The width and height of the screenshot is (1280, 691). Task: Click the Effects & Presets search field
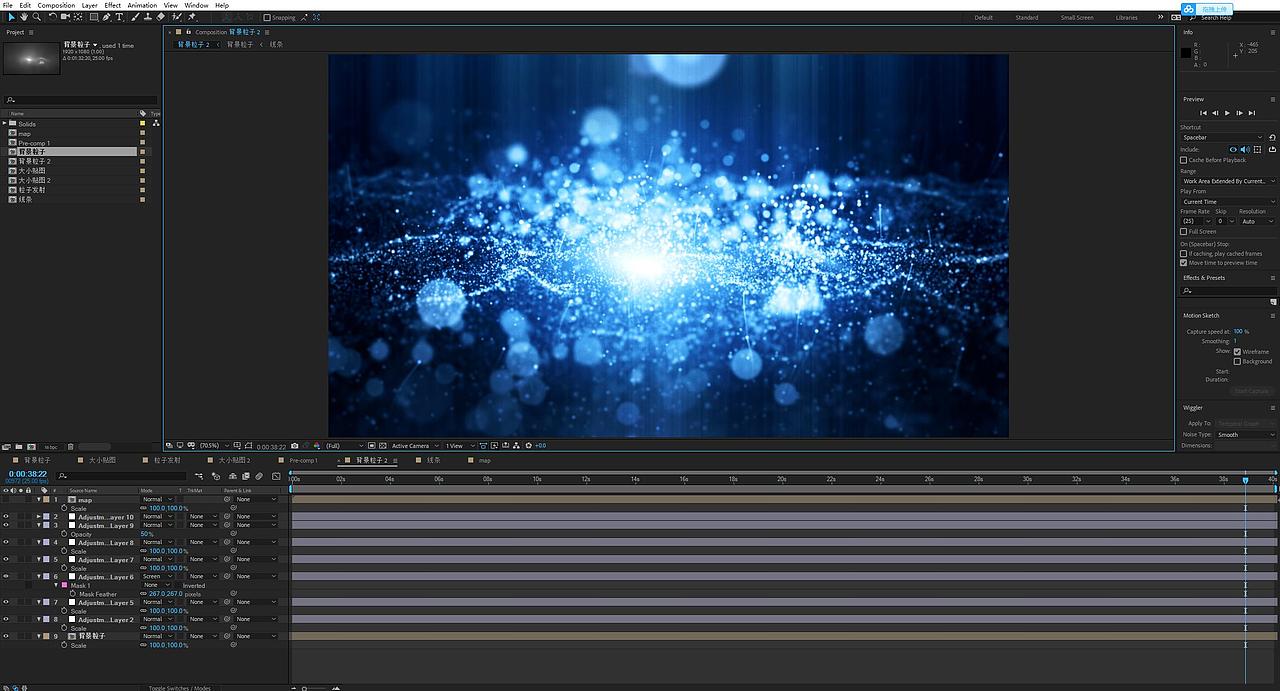(1229, 290)
